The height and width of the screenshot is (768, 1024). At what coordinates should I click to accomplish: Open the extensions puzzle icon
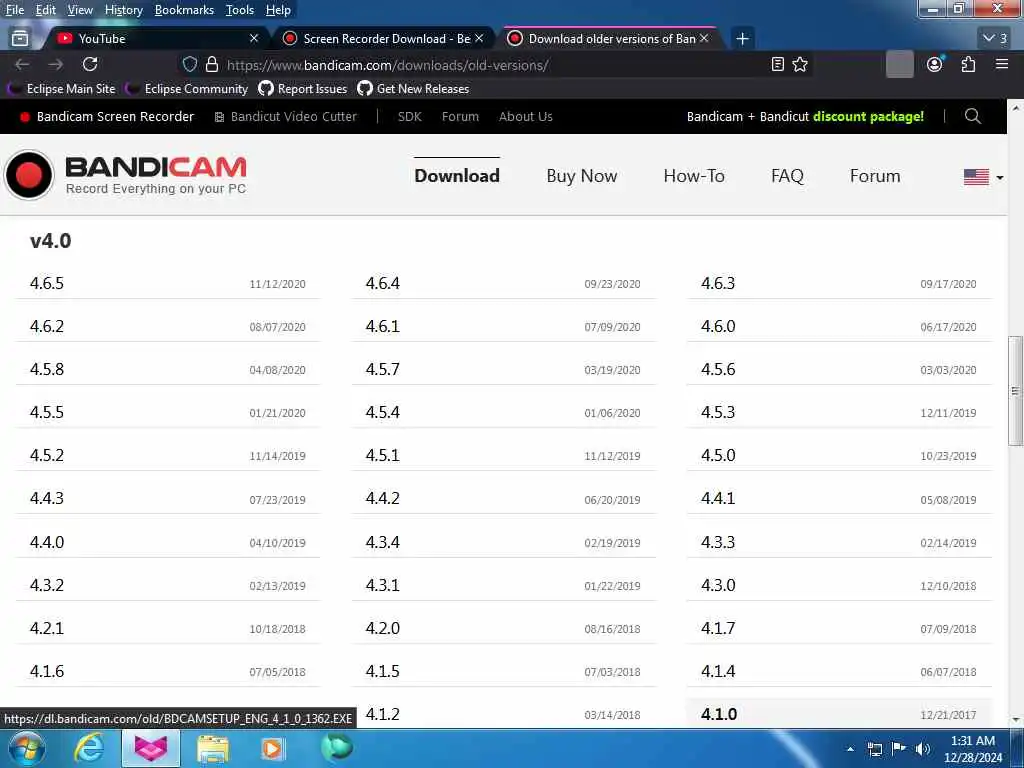(968, 64)
